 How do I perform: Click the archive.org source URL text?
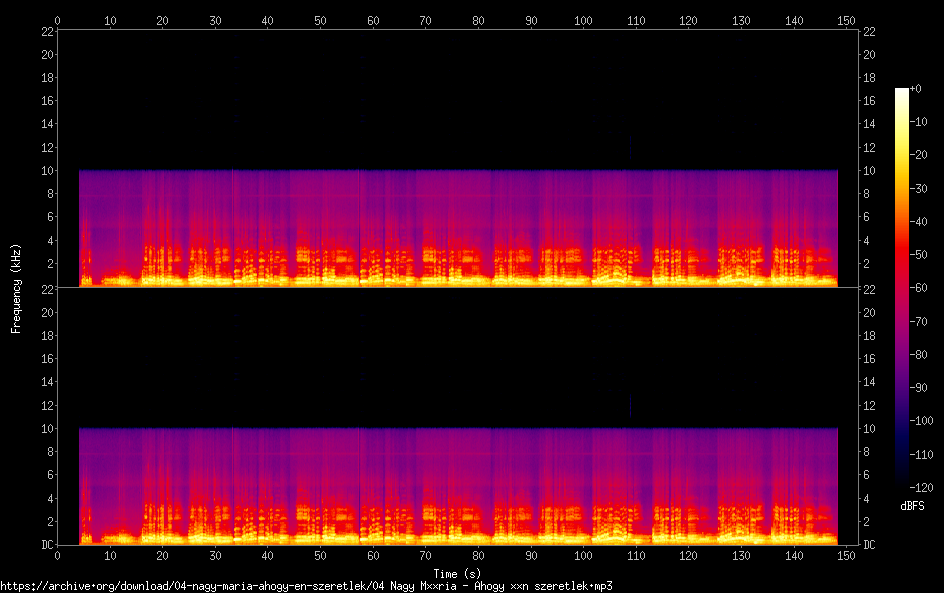[306, 586]
